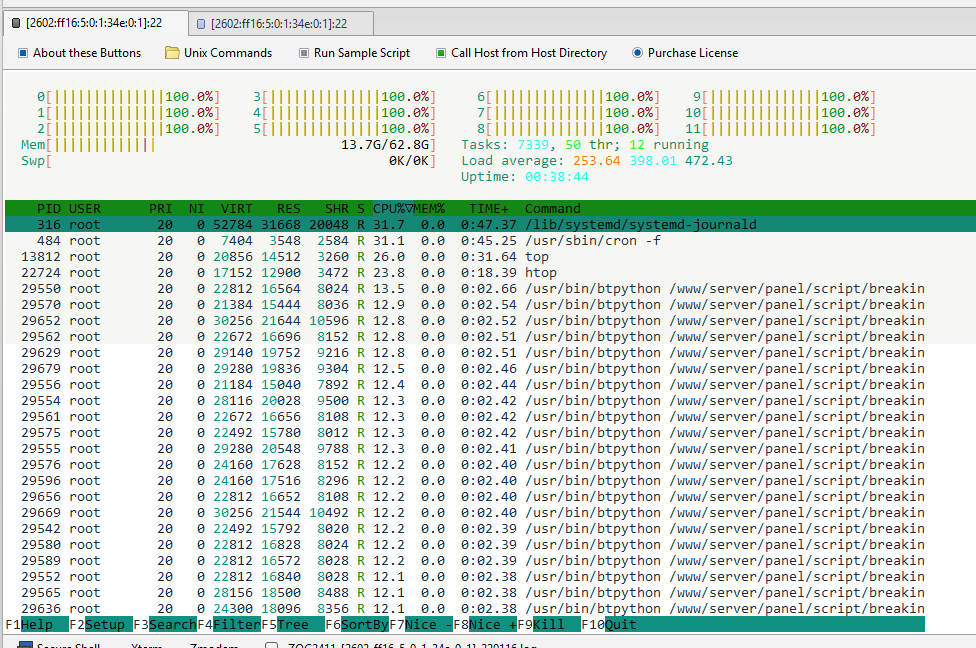976x648 pixels.
Task: Toggle the session log checkbox
Action: point(271,643)
